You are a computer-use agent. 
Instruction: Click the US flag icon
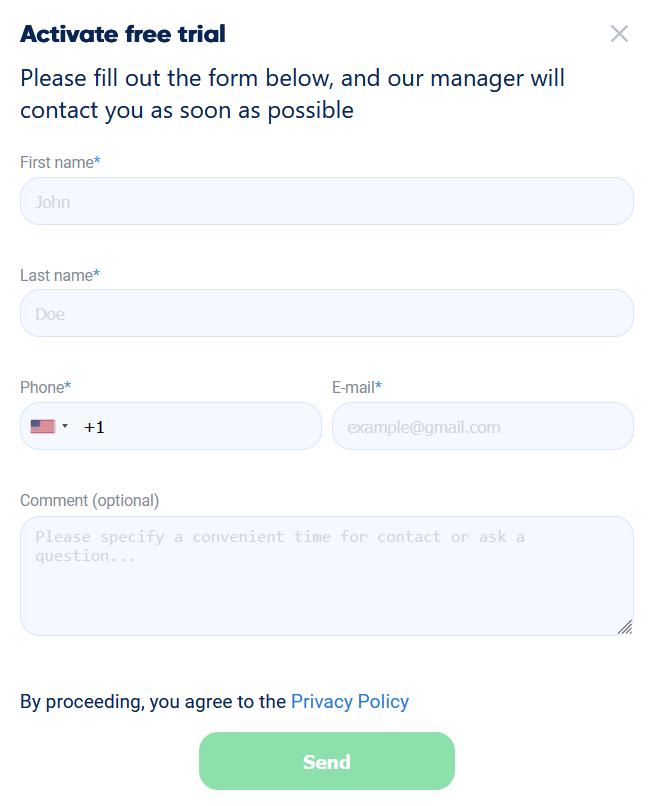[43, 426]
